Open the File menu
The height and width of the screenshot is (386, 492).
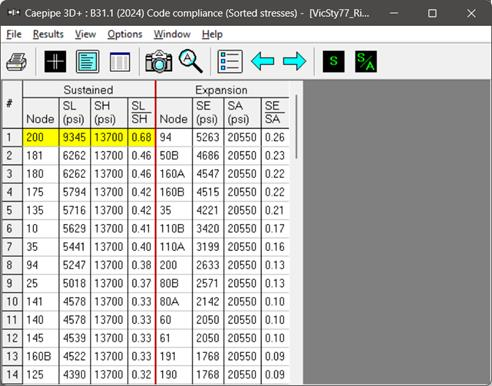point(14,34)
